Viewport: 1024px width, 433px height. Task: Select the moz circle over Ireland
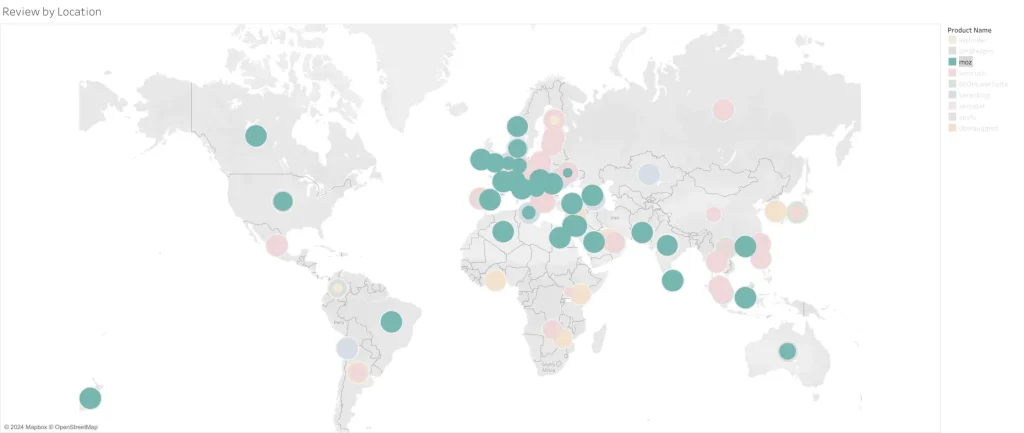(480, 159)
